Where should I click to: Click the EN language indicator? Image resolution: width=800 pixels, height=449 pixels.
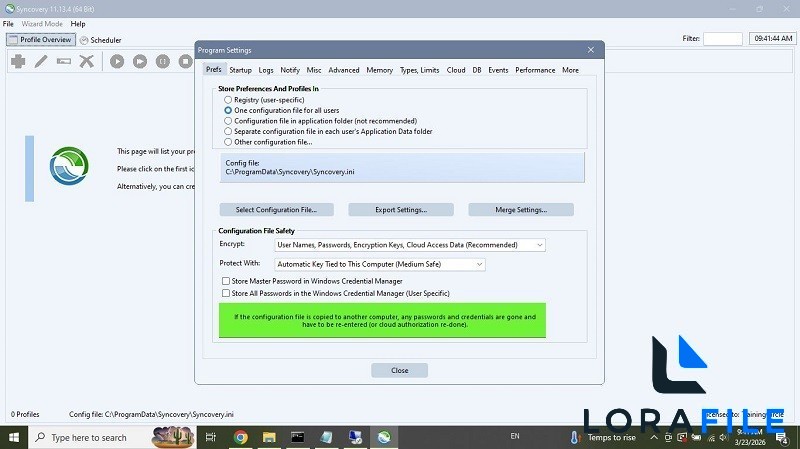tap(515, 436)
